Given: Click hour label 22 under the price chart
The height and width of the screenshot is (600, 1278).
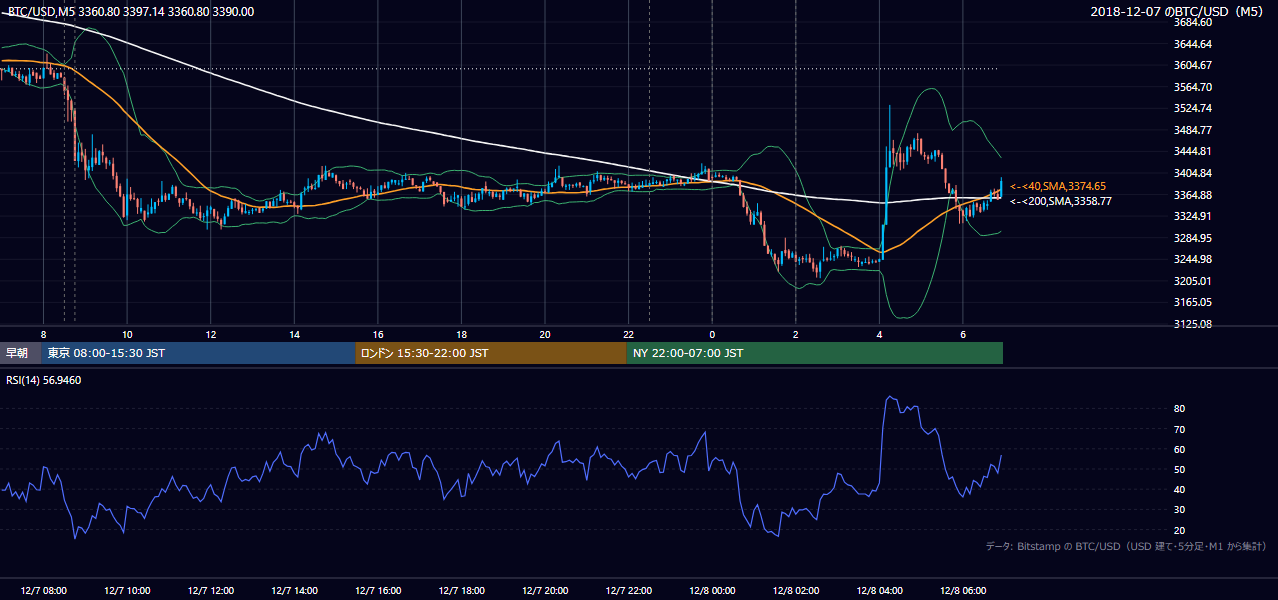Looking at the screenshot, I should point(628,333).
